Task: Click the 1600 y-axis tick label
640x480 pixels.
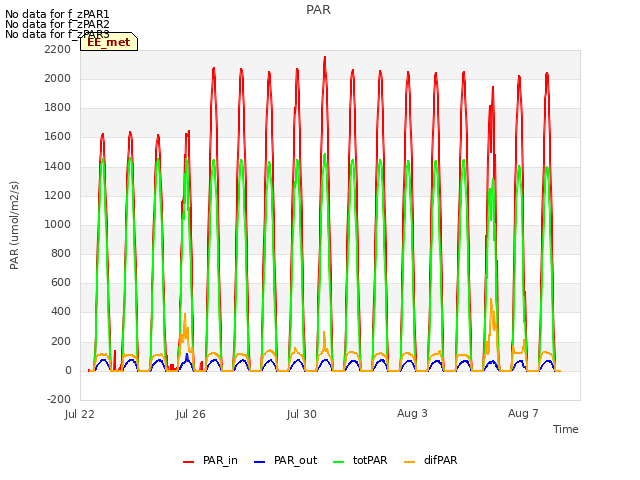Action: click(x=58, y=137)
